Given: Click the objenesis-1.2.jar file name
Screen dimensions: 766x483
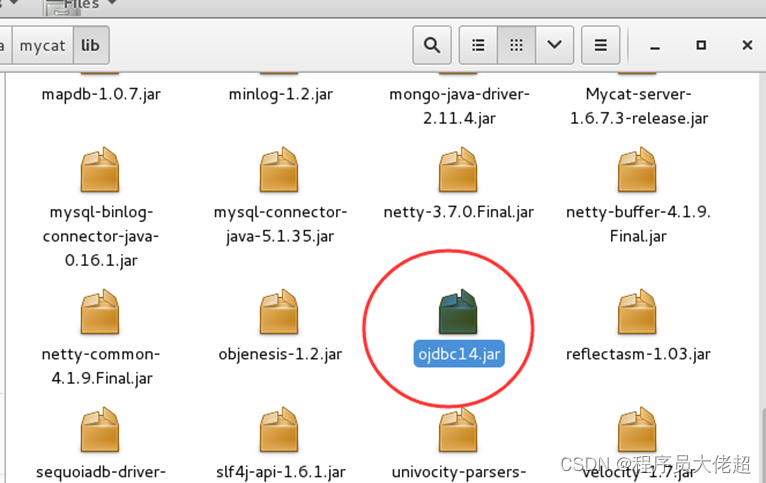Looking at the screenshot, I should (x=280, y=354).
